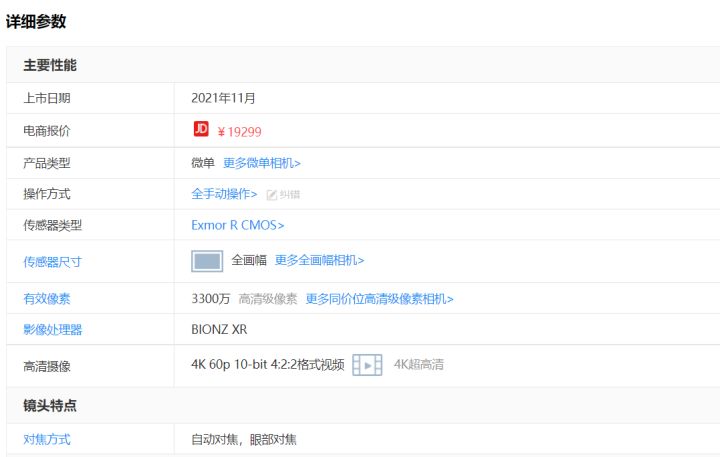Open 更多微单相机 link

[x=262, y=163]
